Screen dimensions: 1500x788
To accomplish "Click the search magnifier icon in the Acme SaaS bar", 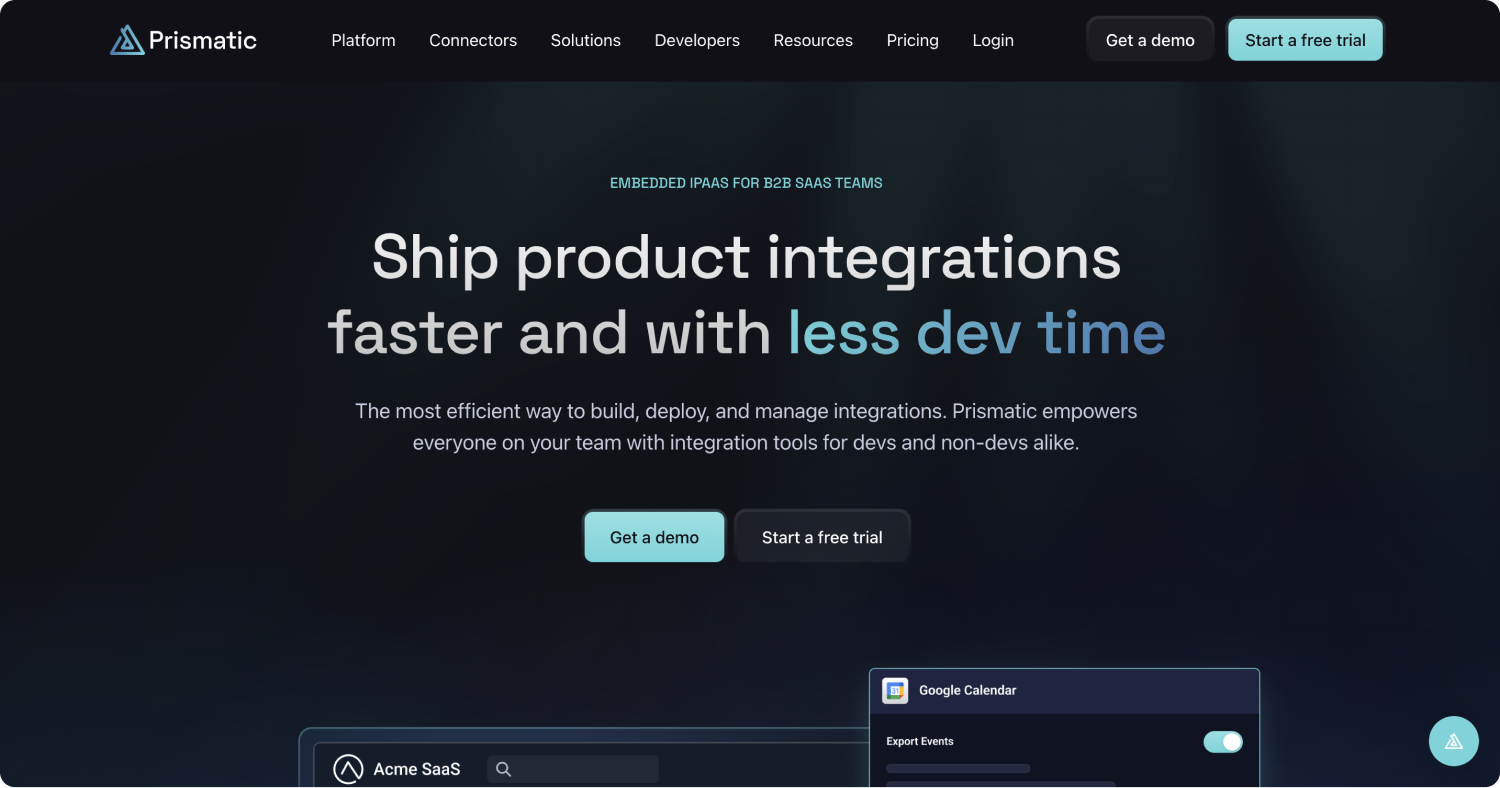I will click(503, 769).
